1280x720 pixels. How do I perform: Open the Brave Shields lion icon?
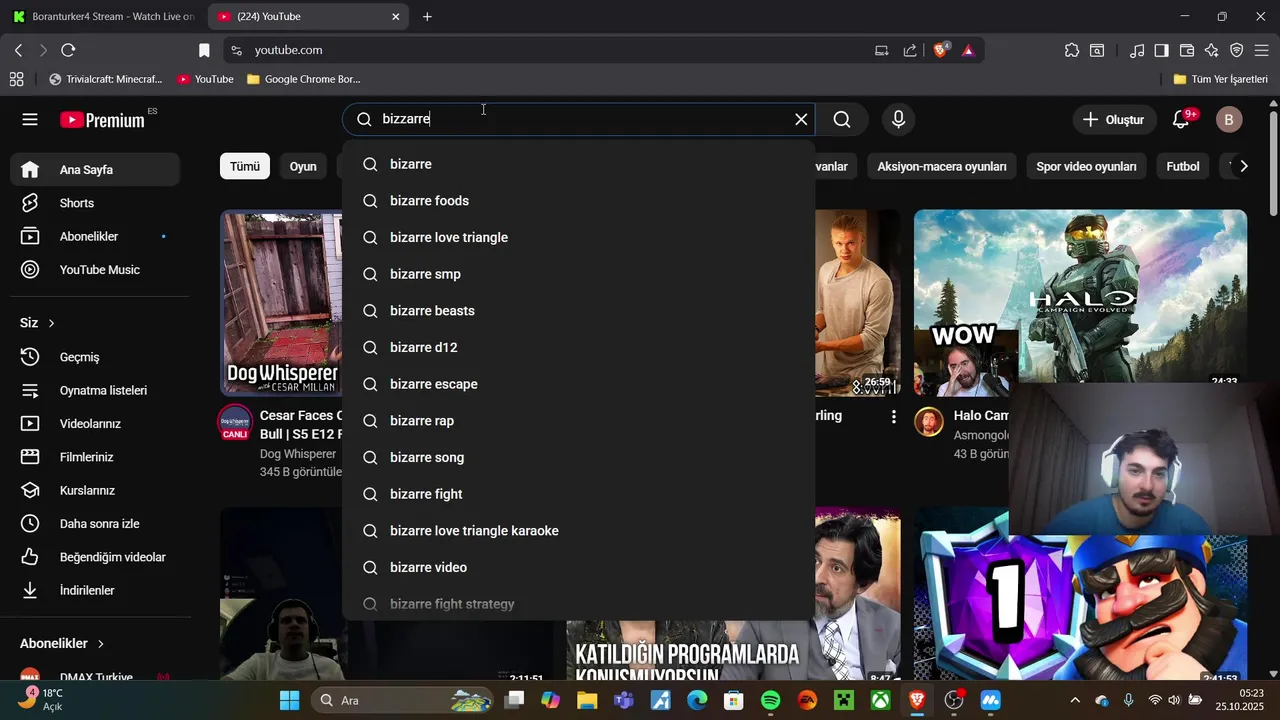[941, 50]
